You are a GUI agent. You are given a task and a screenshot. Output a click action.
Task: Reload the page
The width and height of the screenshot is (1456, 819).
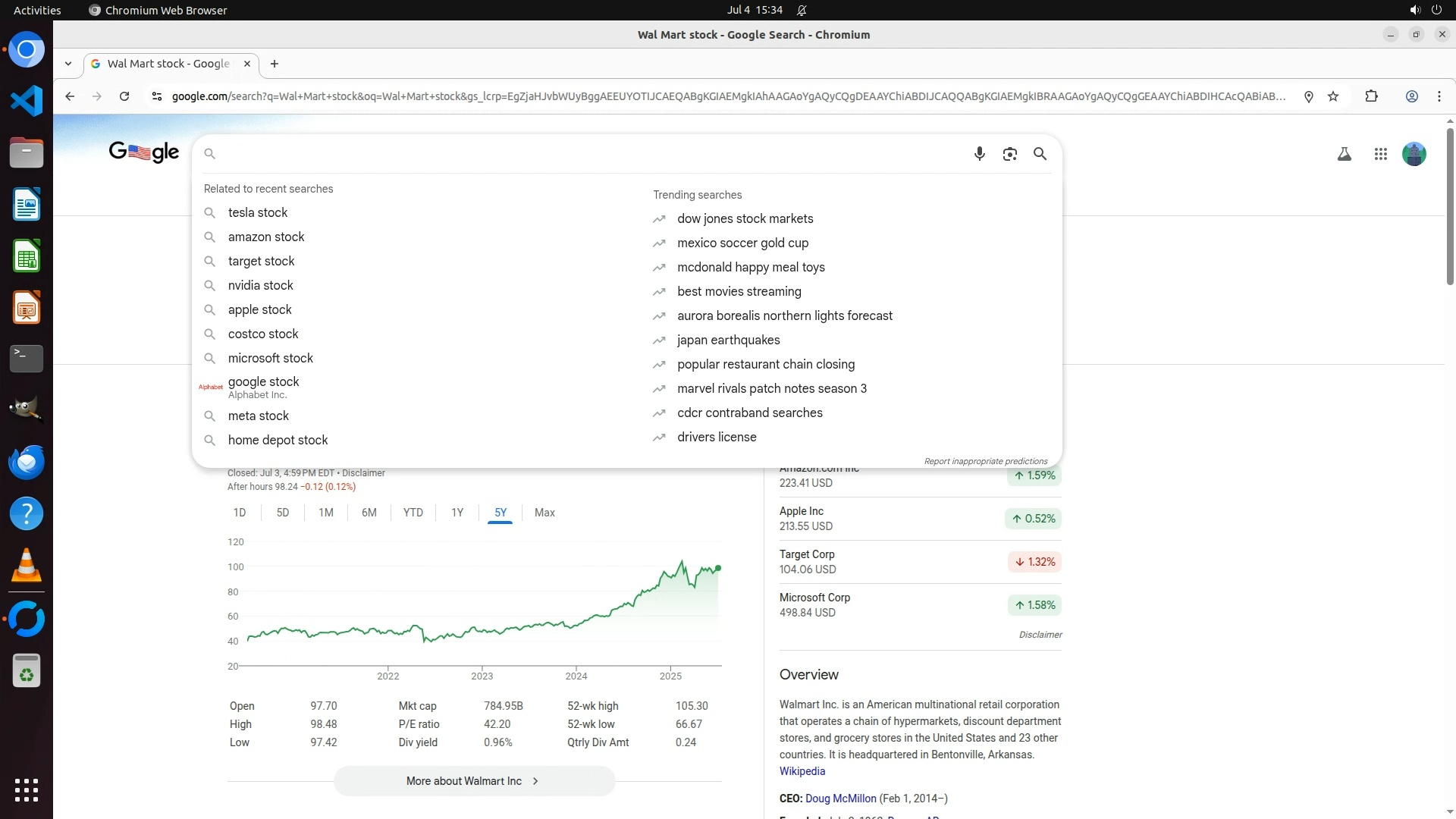pos(124,96)
